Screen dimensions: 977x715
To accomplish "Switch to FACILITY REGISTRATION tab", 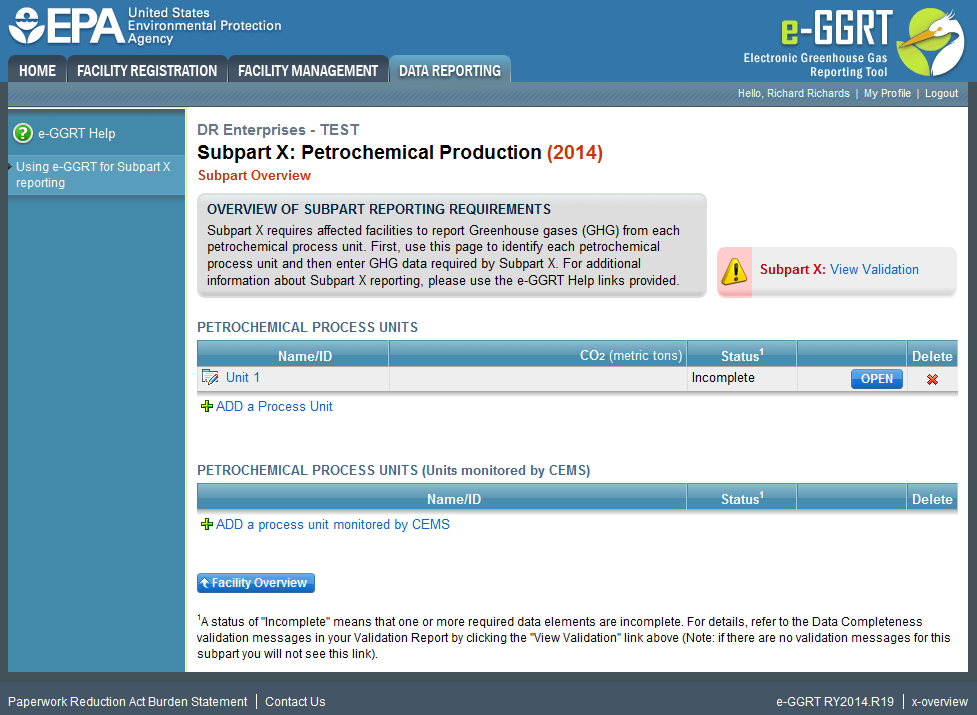I will click(147, 70).
